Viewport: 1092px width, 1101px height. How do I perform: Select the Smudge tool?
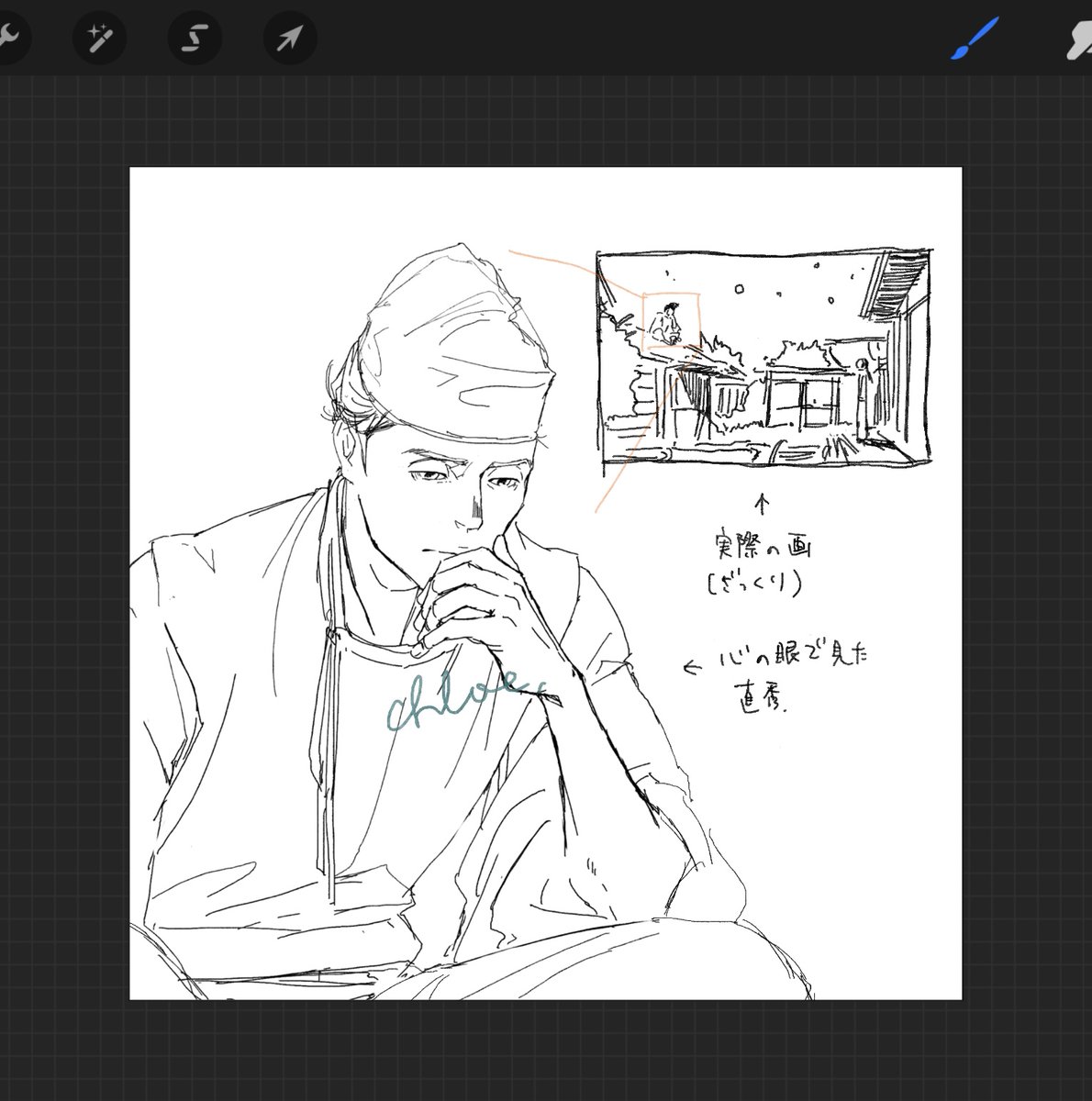(1075, 38)
